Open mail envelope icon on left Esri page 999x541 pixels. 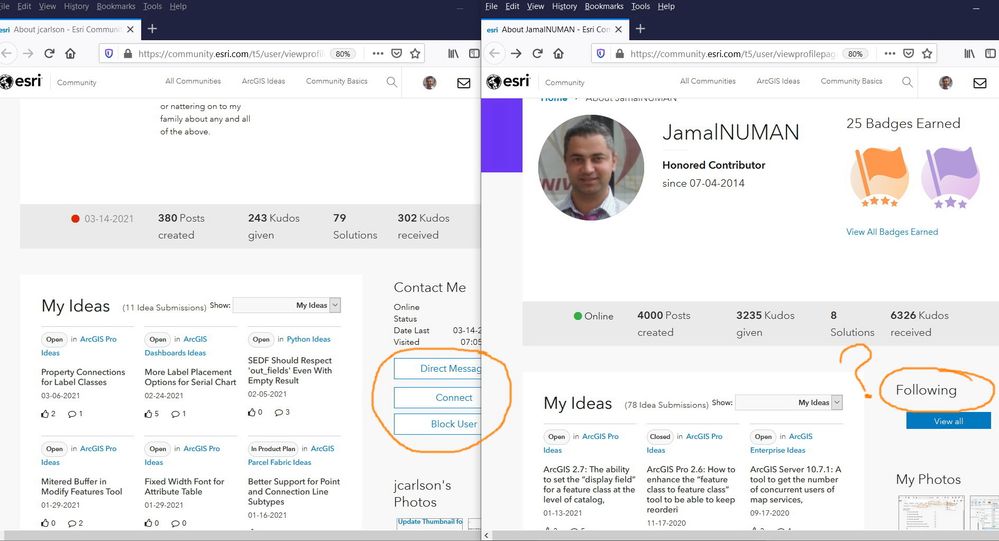pyautogui.click(x=464, y=83)
